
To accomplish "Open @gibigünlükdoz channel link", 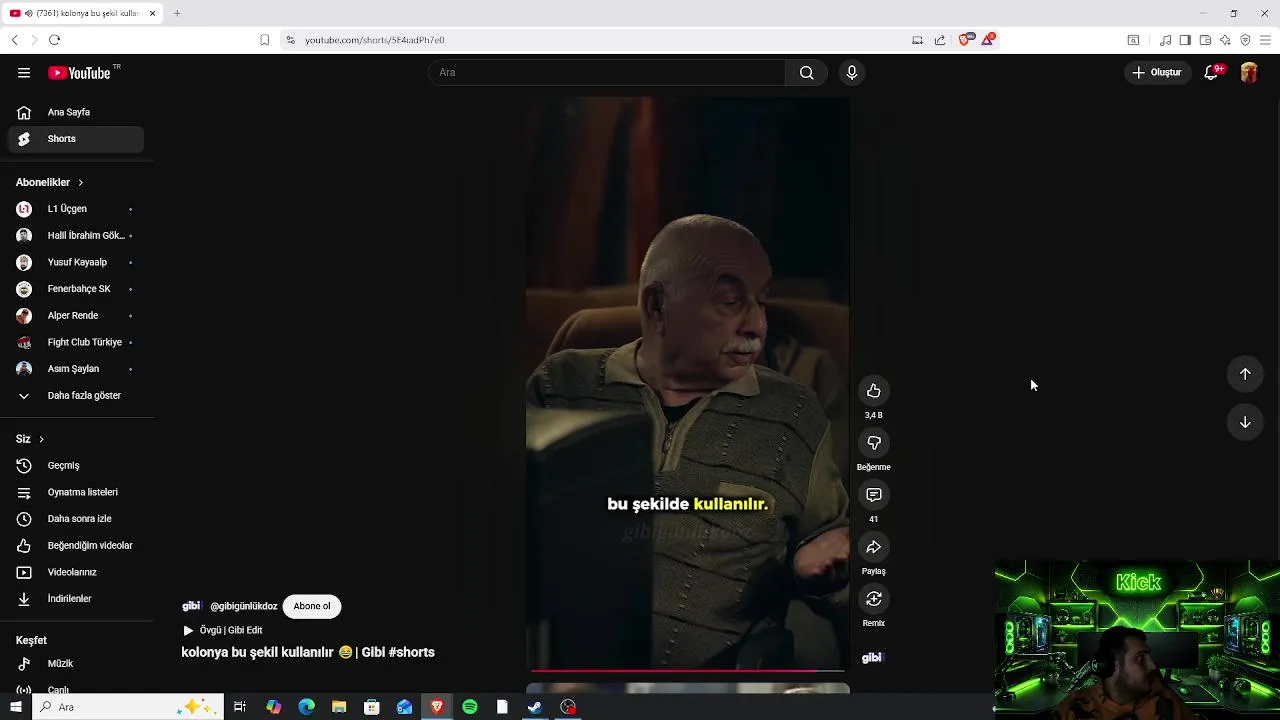I will [x=243, y=606].
